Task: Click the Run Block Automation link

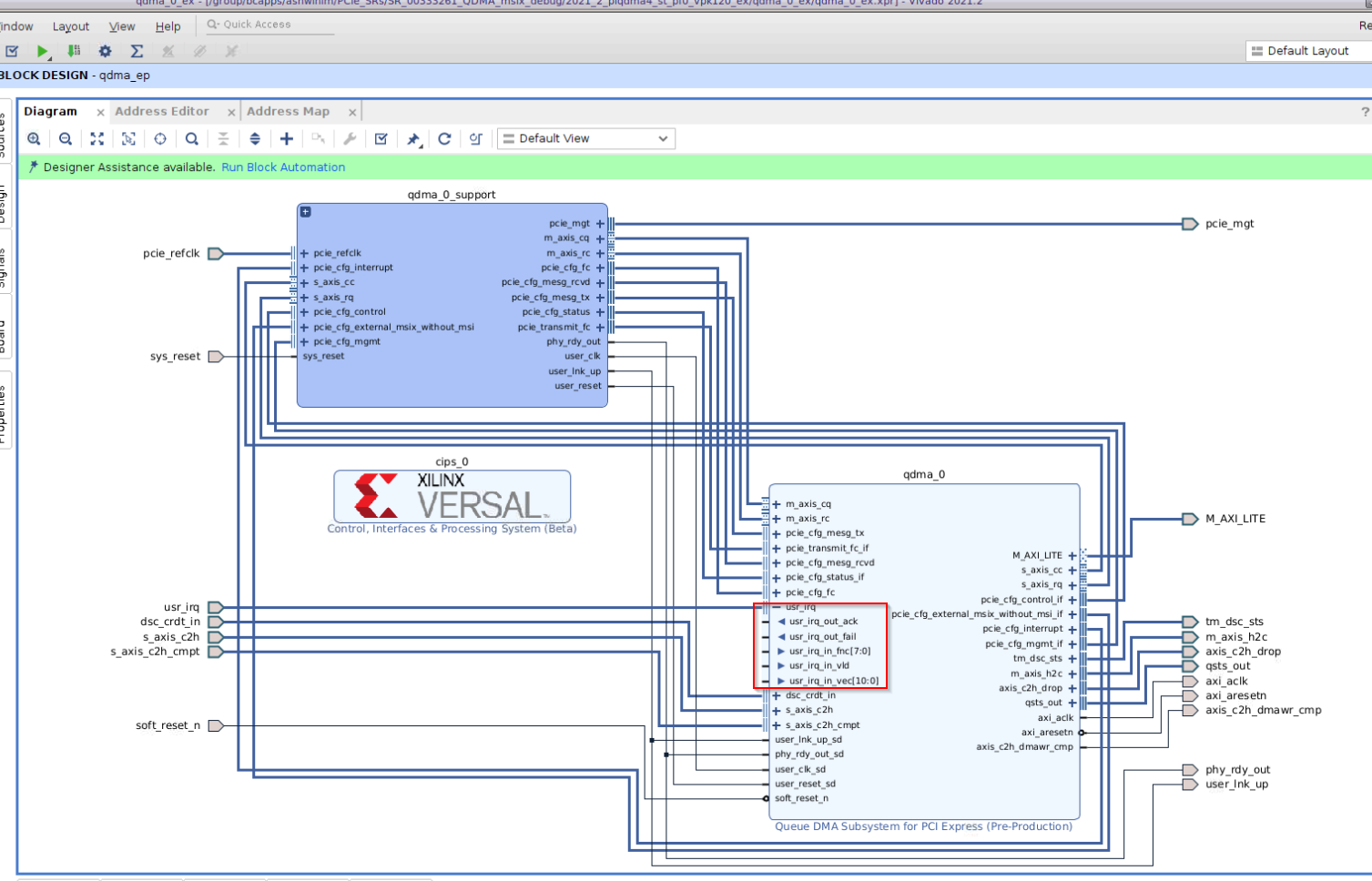Action: click(283, 167)
